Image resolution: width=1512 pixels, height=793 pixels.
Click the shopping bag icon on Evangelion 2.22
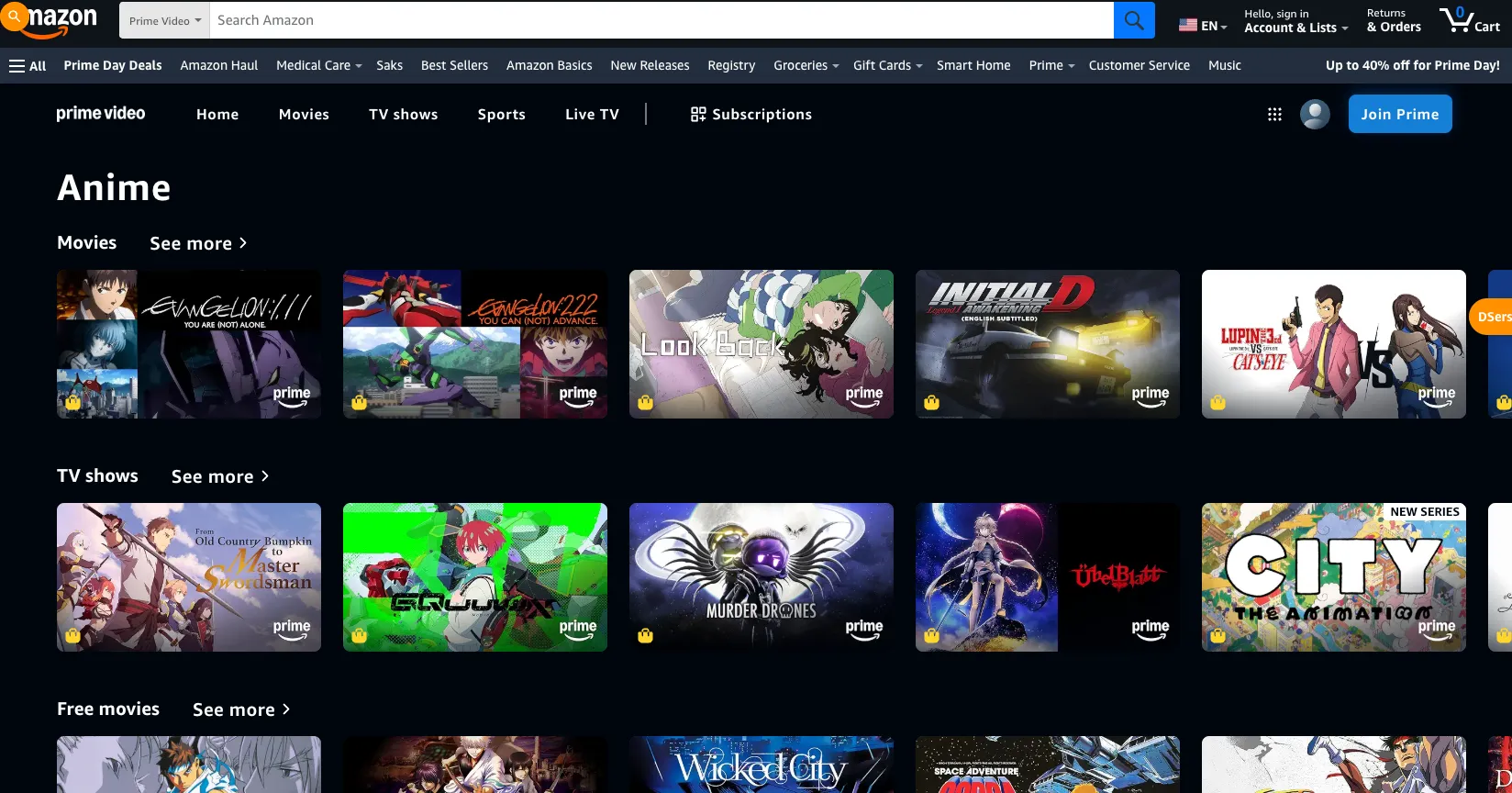[360, 402]
